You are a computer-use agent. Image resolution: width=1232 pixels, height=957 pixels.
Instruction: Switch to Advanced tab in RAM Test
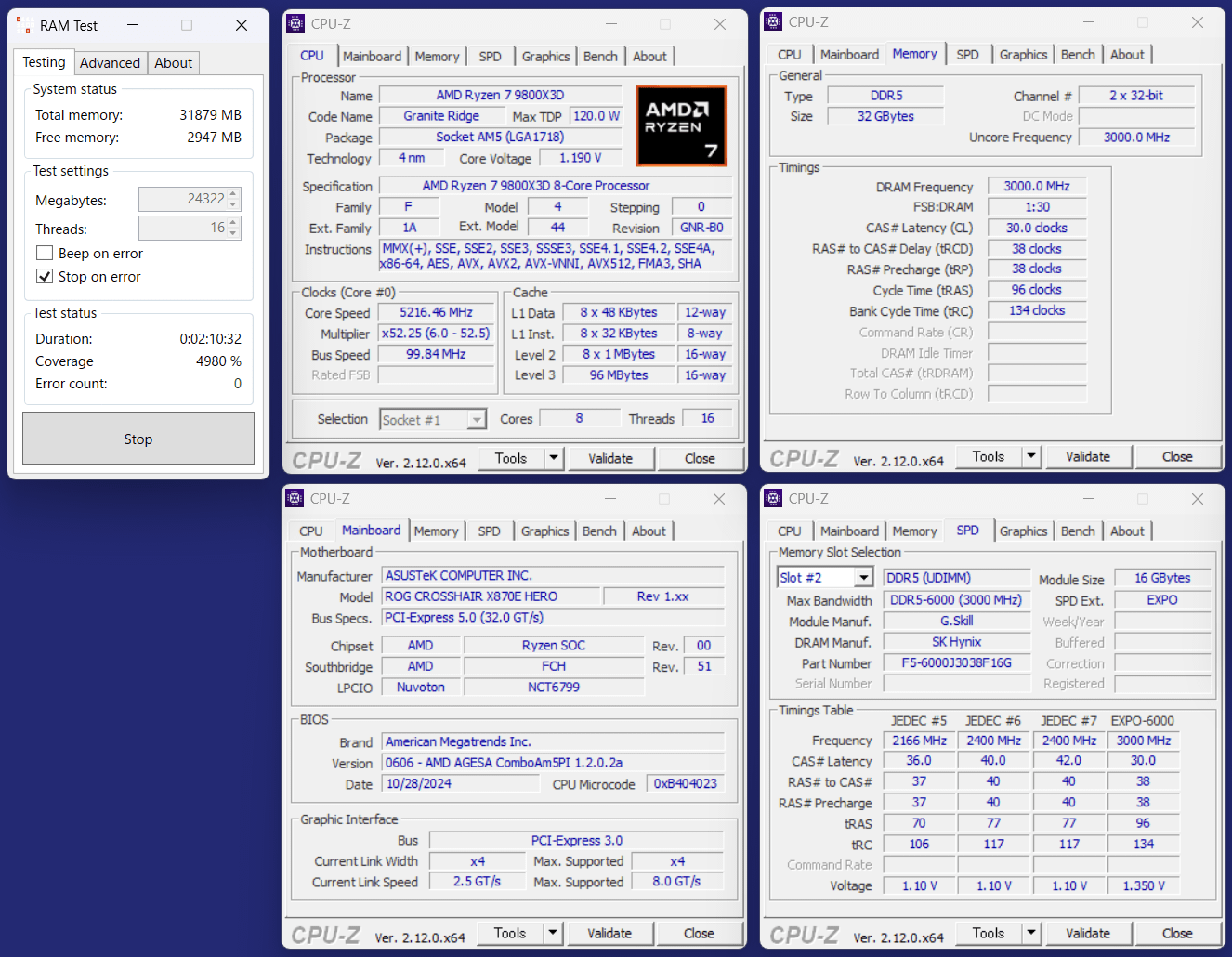[x=110, y=63]
